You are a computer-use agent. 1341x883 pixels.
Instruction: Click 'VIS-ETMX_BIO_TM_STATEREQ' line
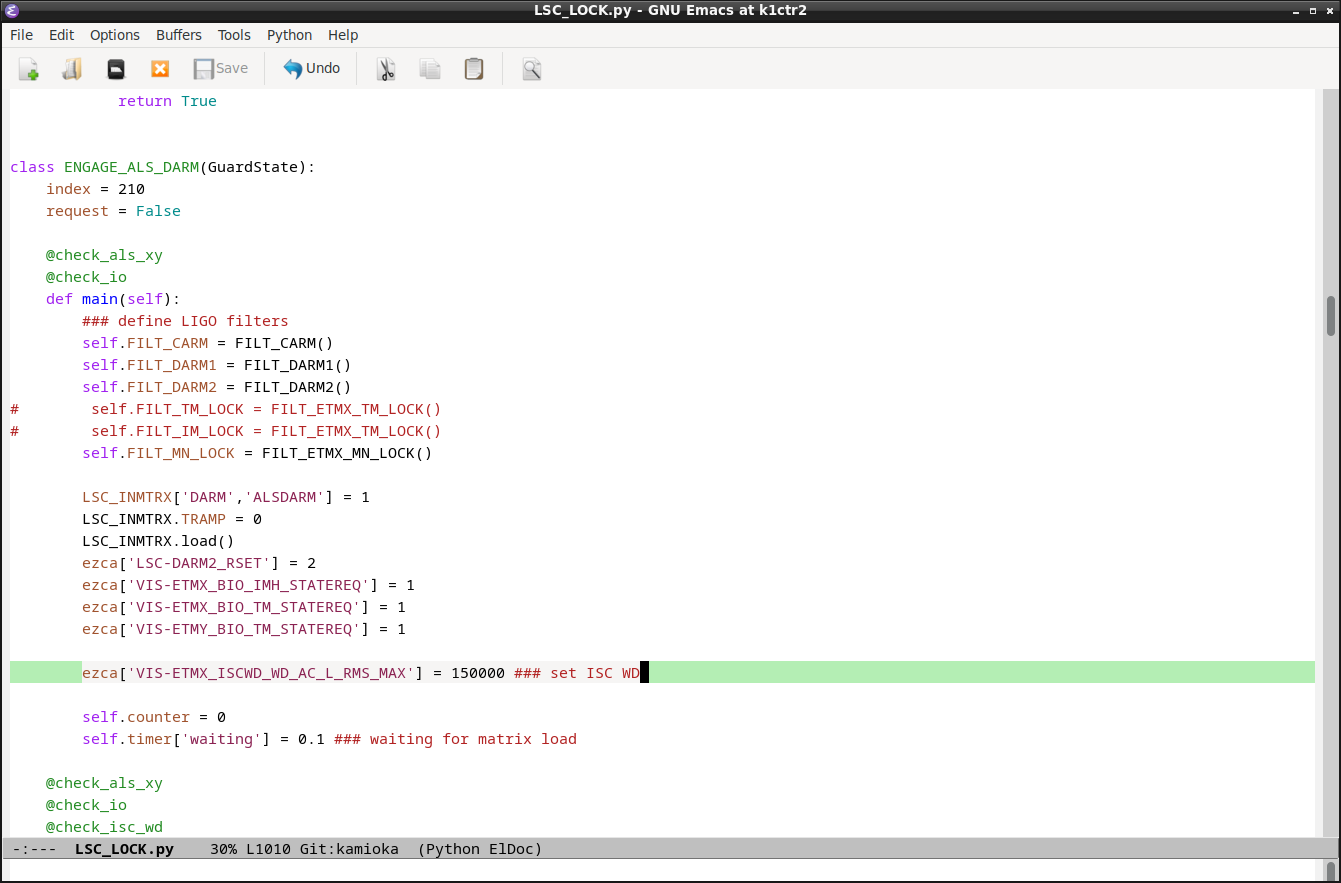coord(244,607)
